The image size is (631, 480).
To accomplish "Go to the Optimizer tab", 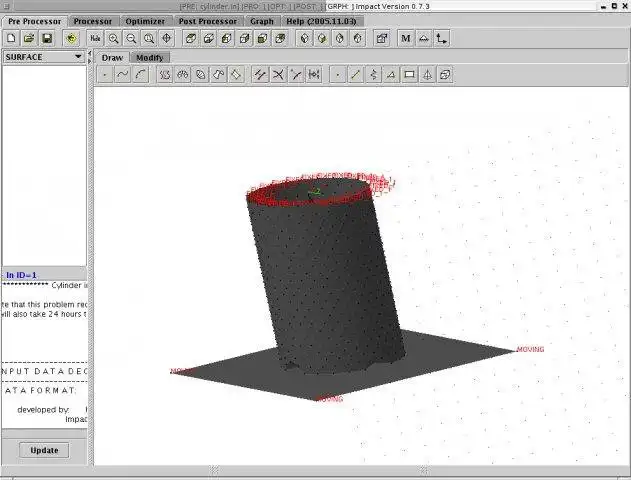I will coord(145,21).
